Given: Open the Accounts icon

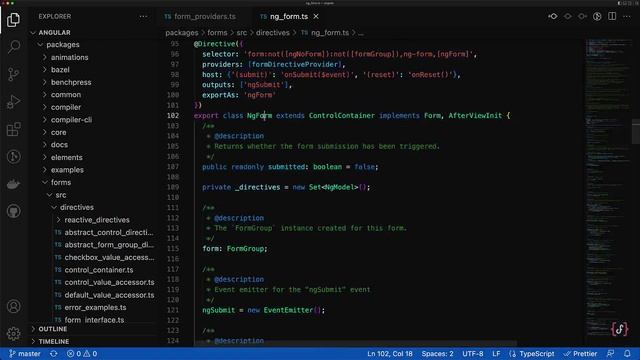Looking at the screenshot, I should coord(13,306).
